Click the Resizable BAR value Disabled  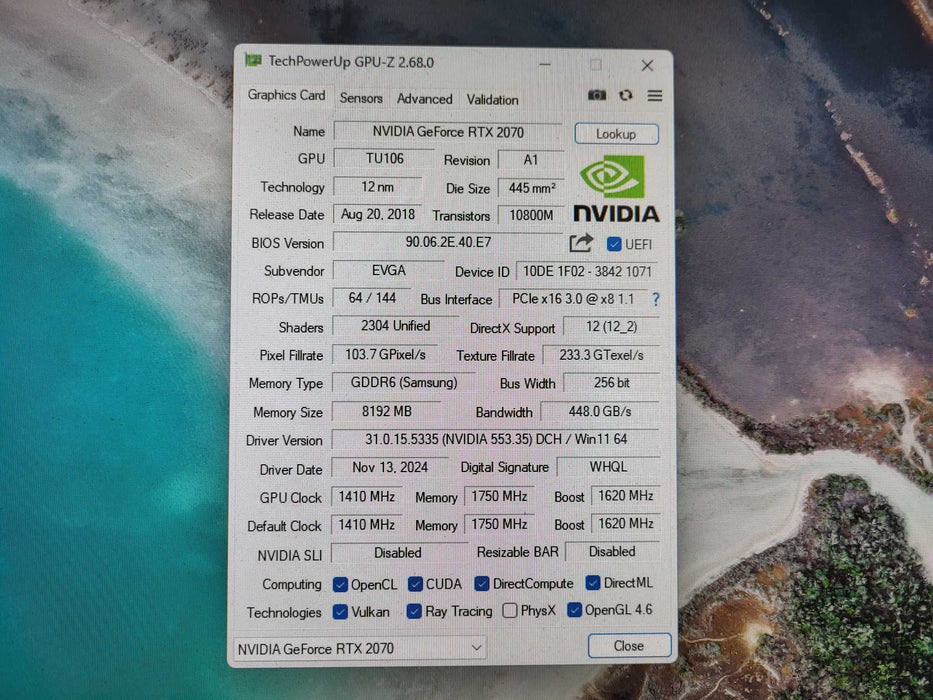click(x=612, y=552)
